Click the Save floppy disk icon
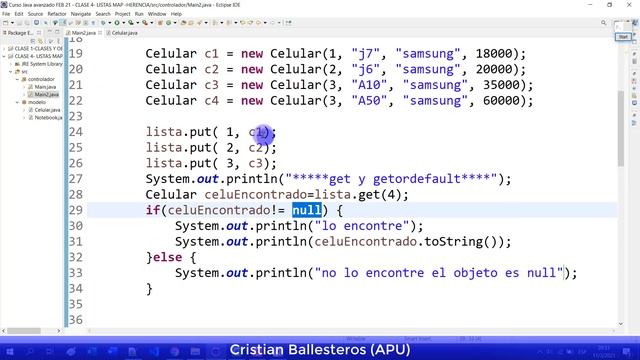This screenshot has width=640, height=360. point(19,23)
